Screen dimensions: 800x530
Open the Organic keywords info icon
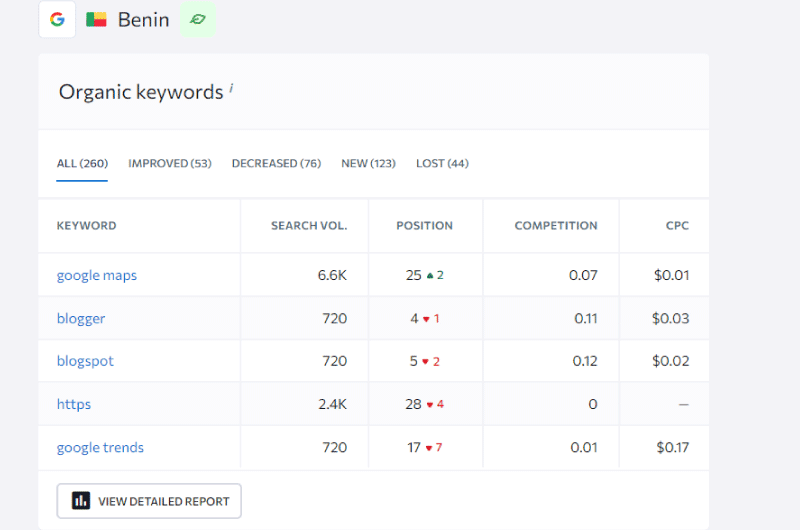click(x=231, y=88)
